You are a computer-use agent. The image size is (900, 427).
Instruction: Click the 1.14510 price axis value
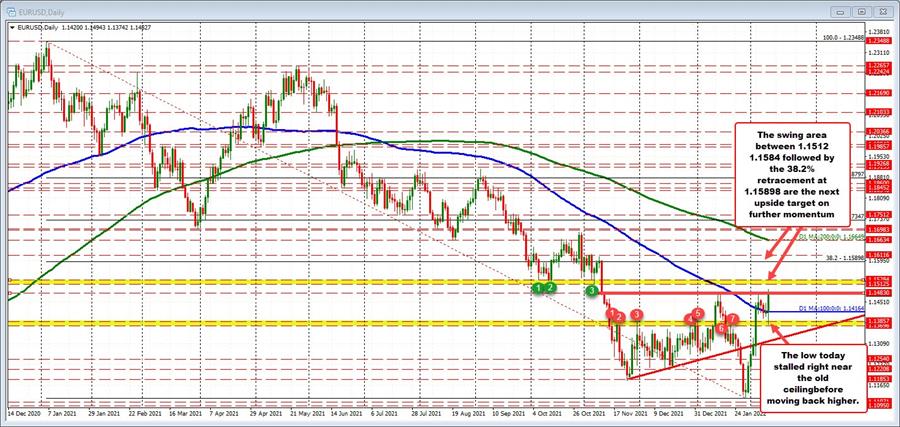pyautogui.click(x=877, y=301)
